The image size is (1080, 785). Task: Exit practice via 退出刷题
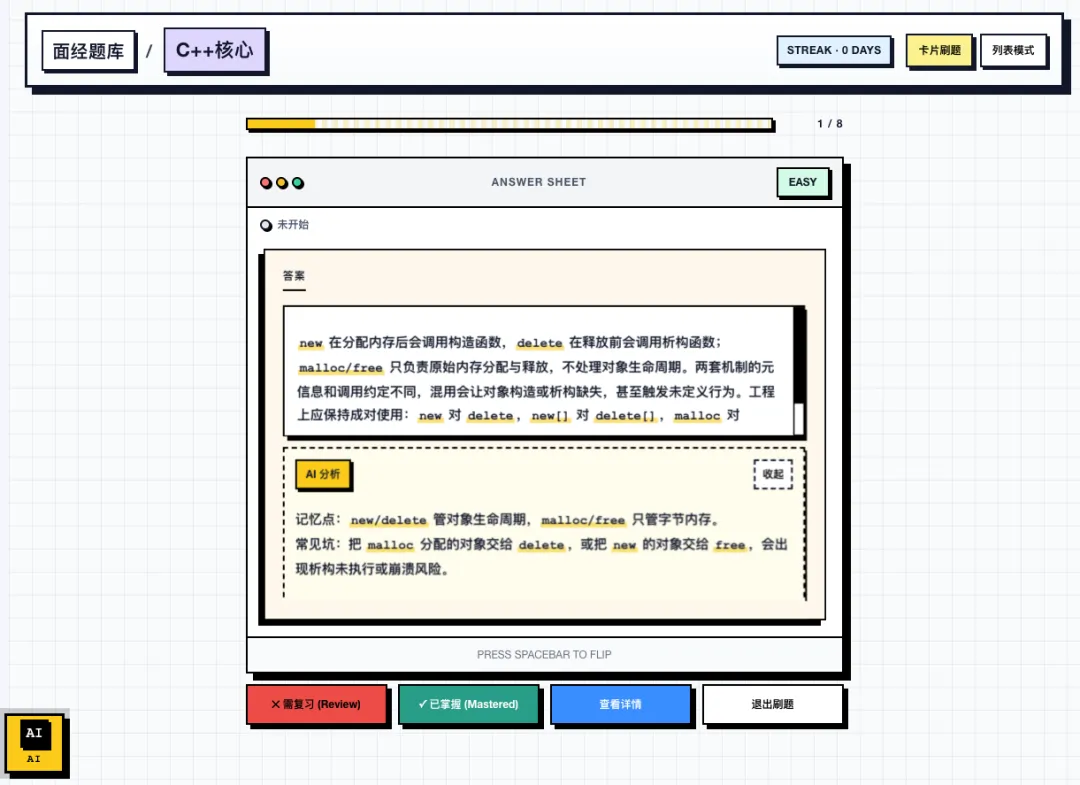click(x=773, y=704)
